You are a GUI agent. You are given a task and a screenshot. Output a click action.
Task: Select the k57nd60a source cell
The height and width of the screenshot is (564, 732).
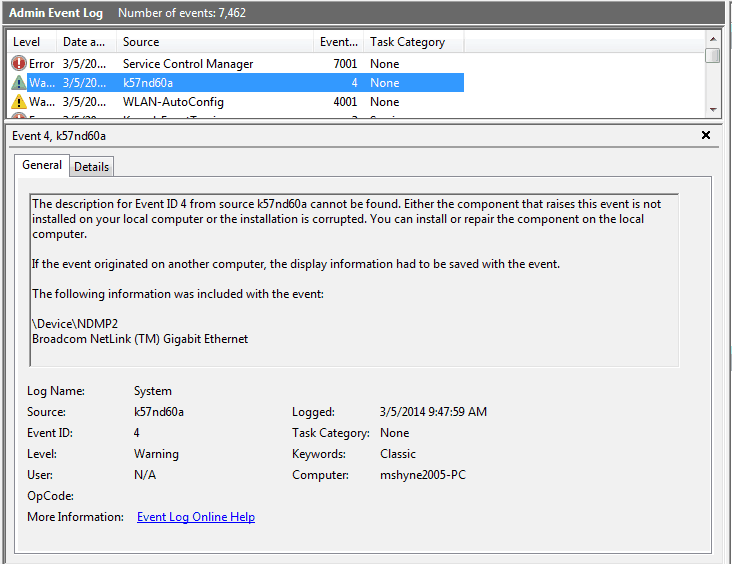coord(148,83)
